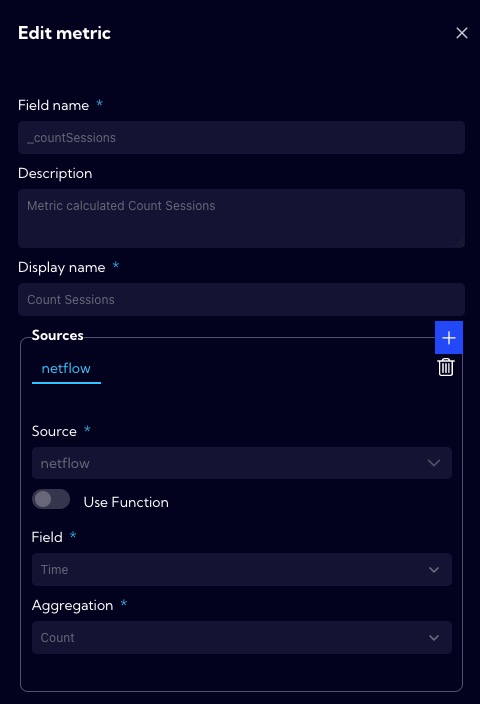Click the Sources section heading
This screenshot has width=480, height=704.
57,335
